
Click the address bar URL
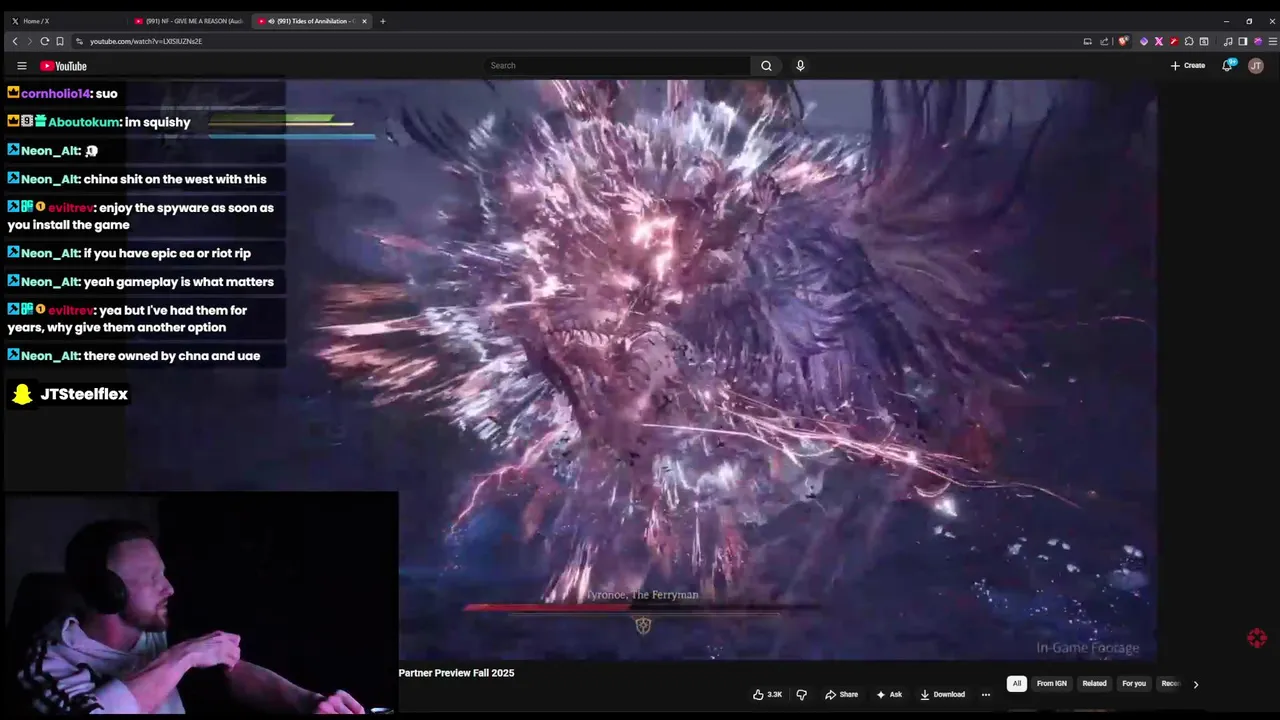tap(146, 41)
